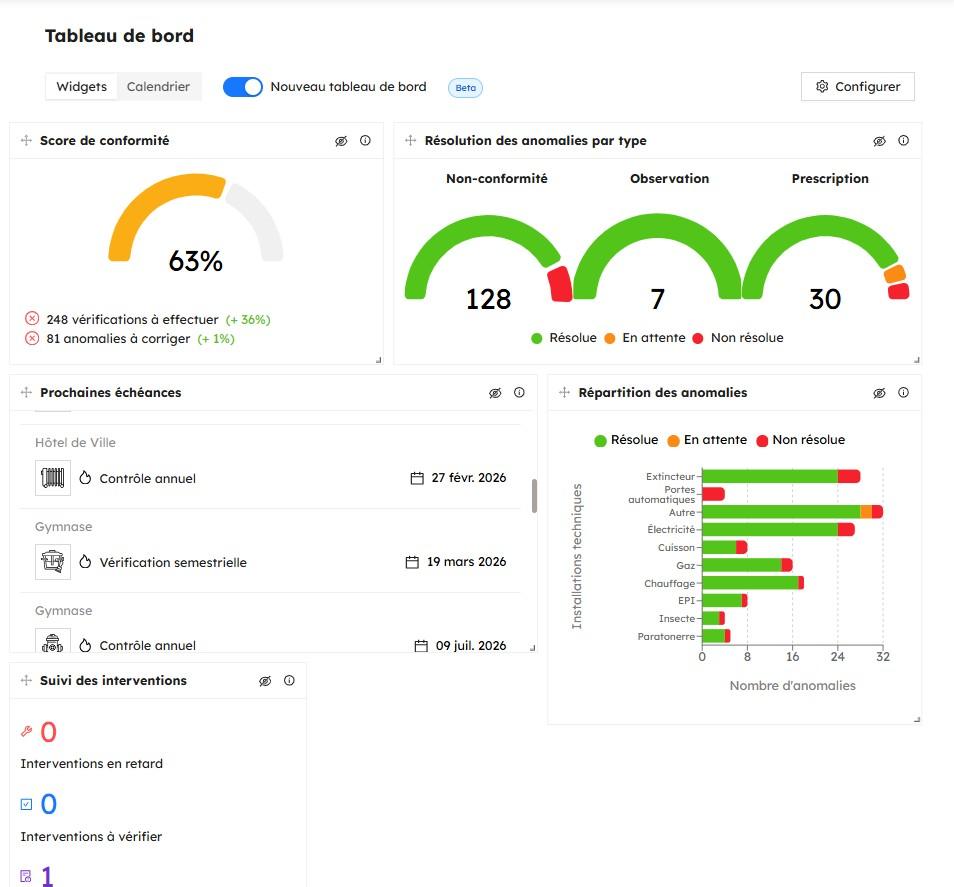Open the calendar icon next to 19 mars 2026
The image size is (954, 887).
[412, 561]
